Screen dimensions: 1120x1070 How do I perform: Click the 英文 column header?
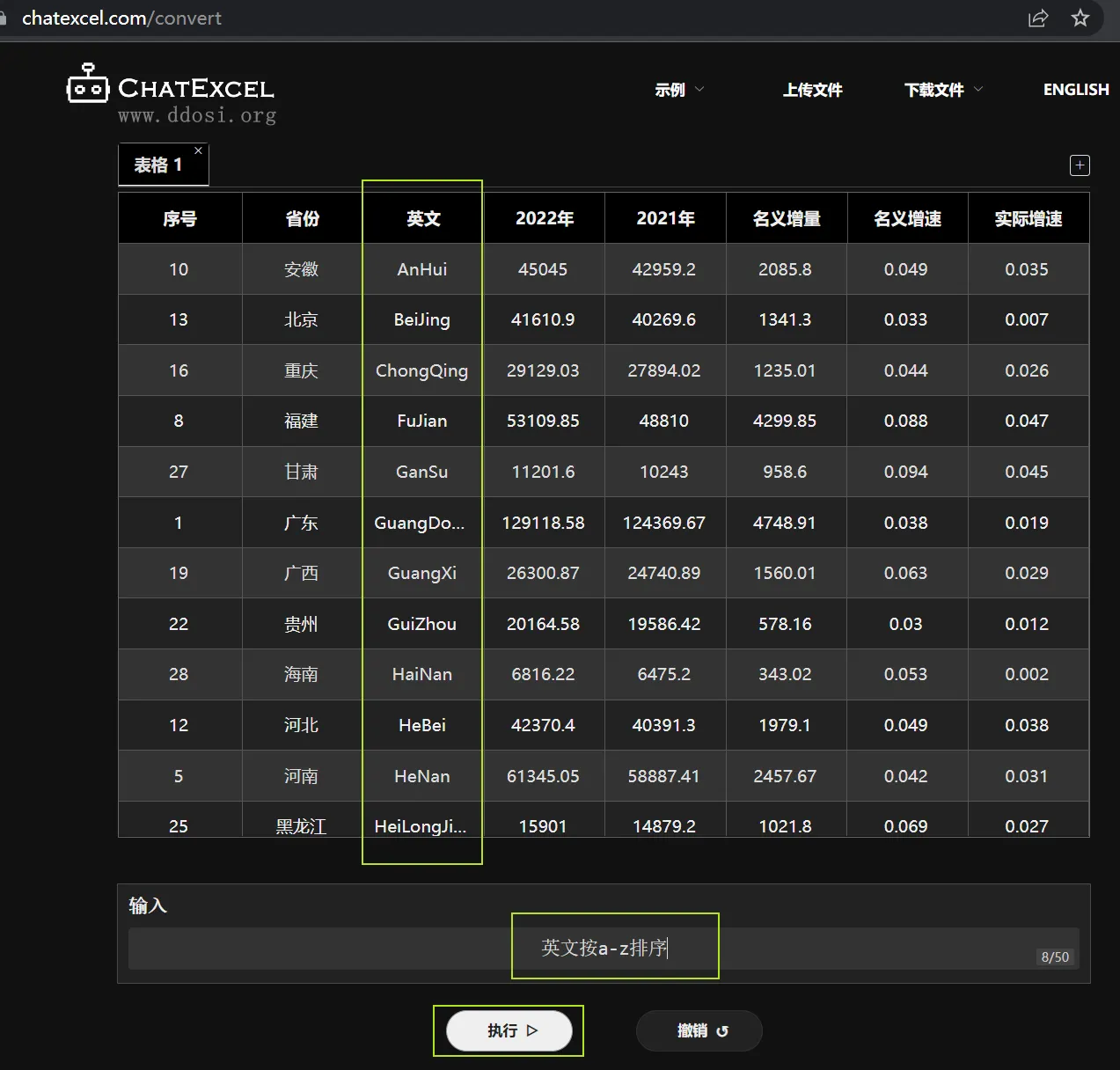(x=423, y=219)
